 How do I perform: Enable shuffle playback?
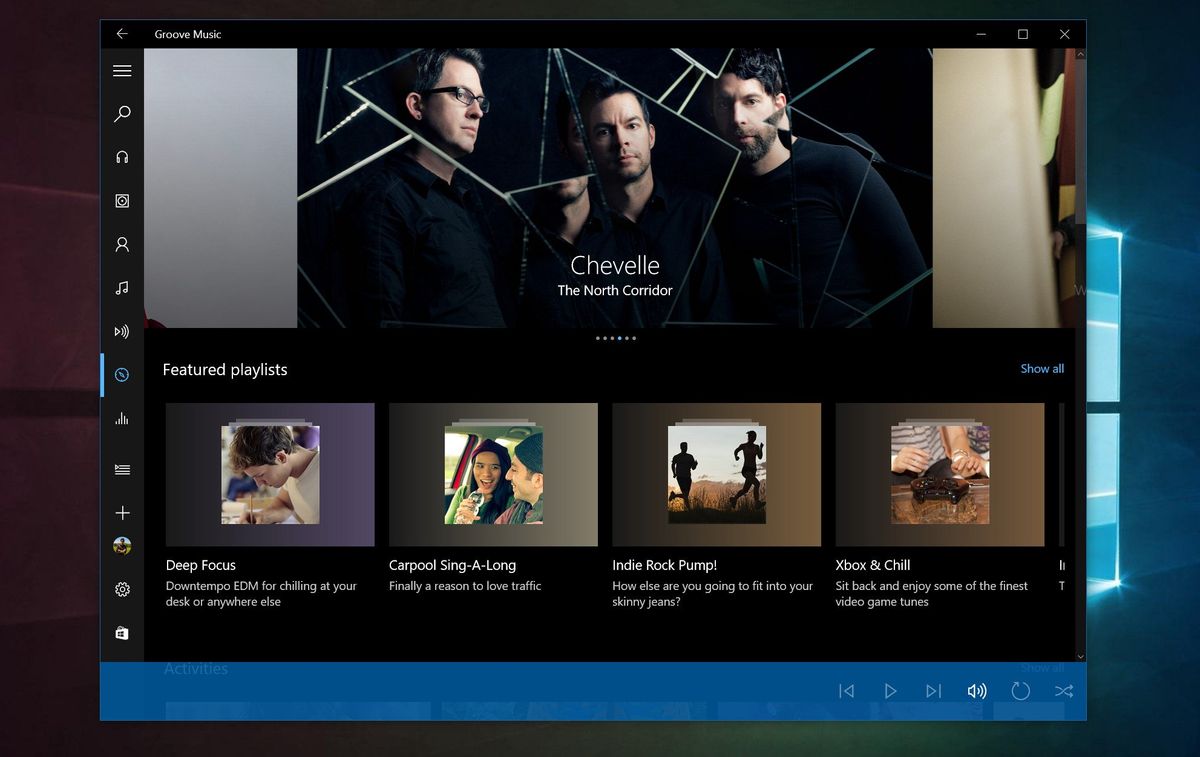click(x=1064, y=690)
